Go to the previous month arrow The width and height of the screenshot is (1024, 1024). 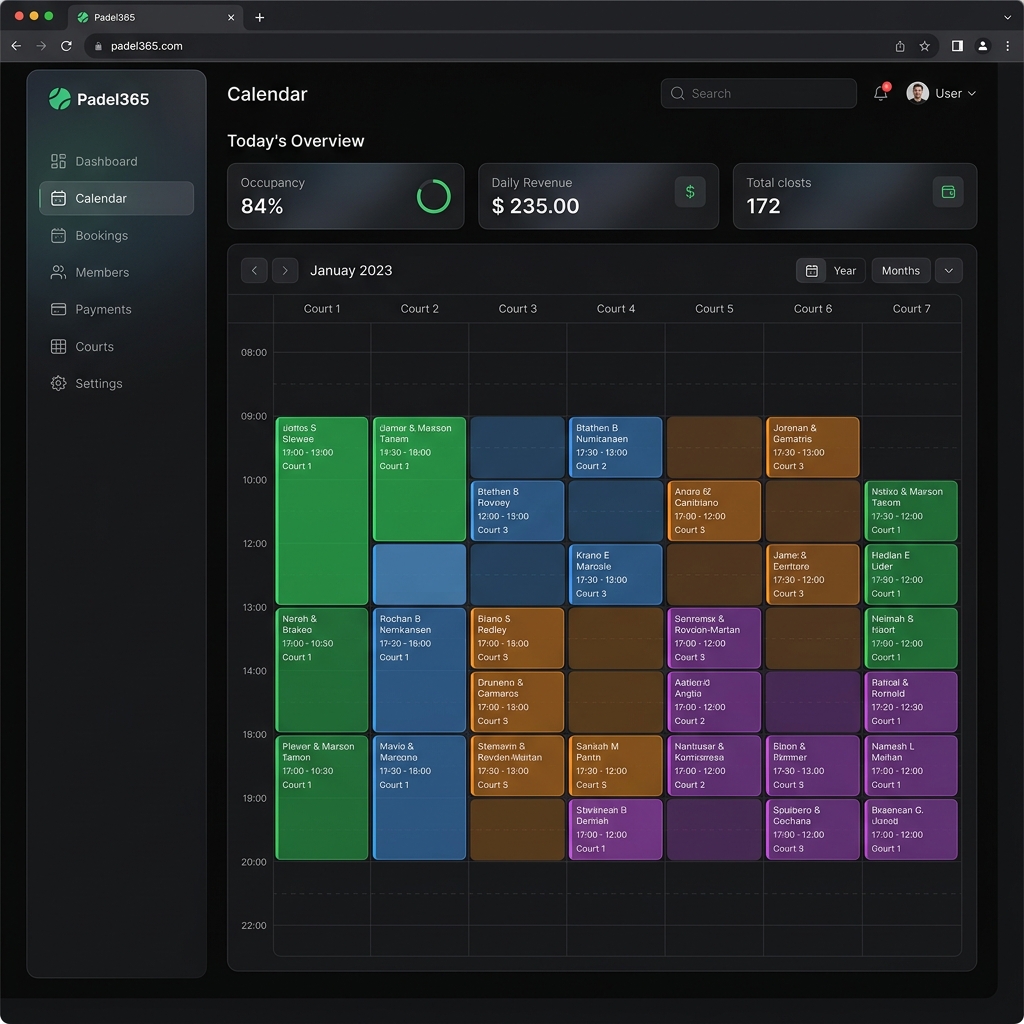tap(254, 271)
